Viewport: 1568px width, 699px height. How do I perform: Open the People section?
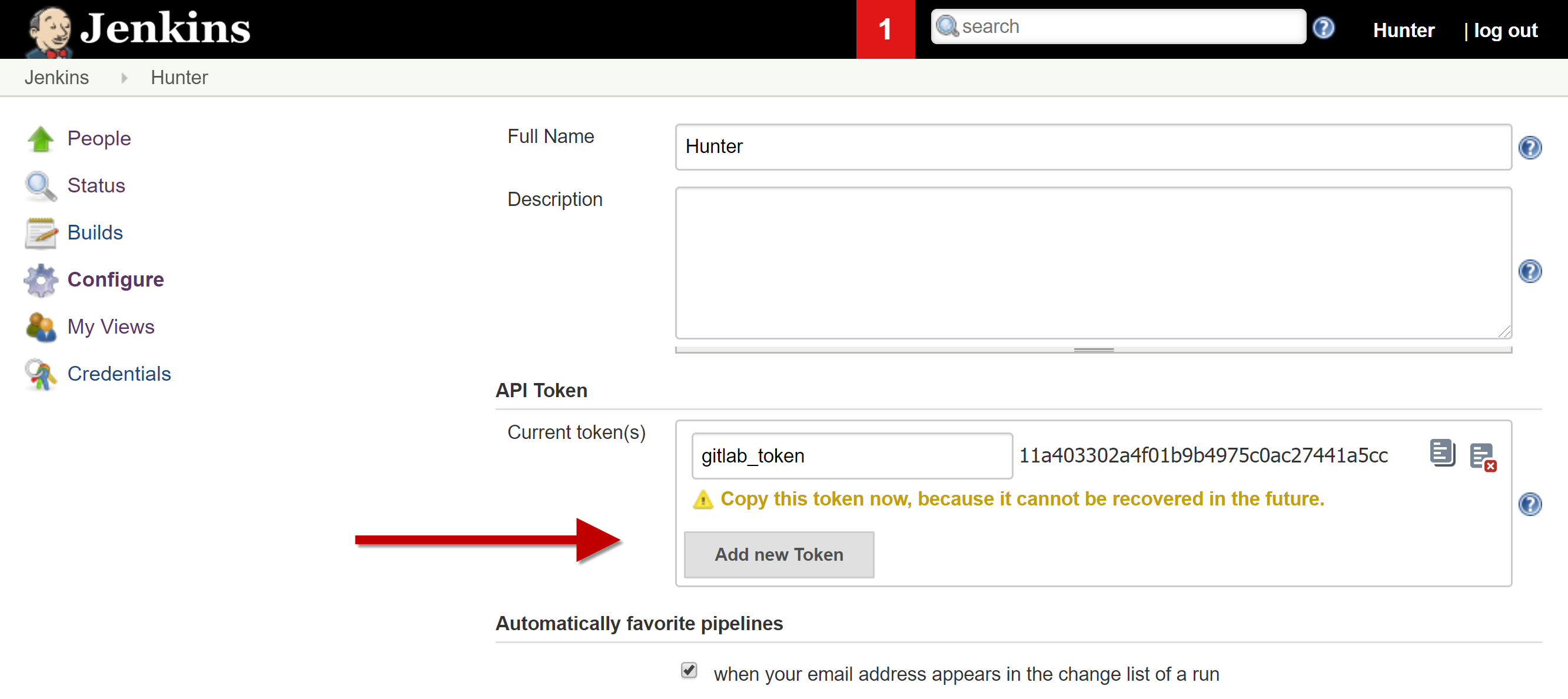(x=99, y=138)
